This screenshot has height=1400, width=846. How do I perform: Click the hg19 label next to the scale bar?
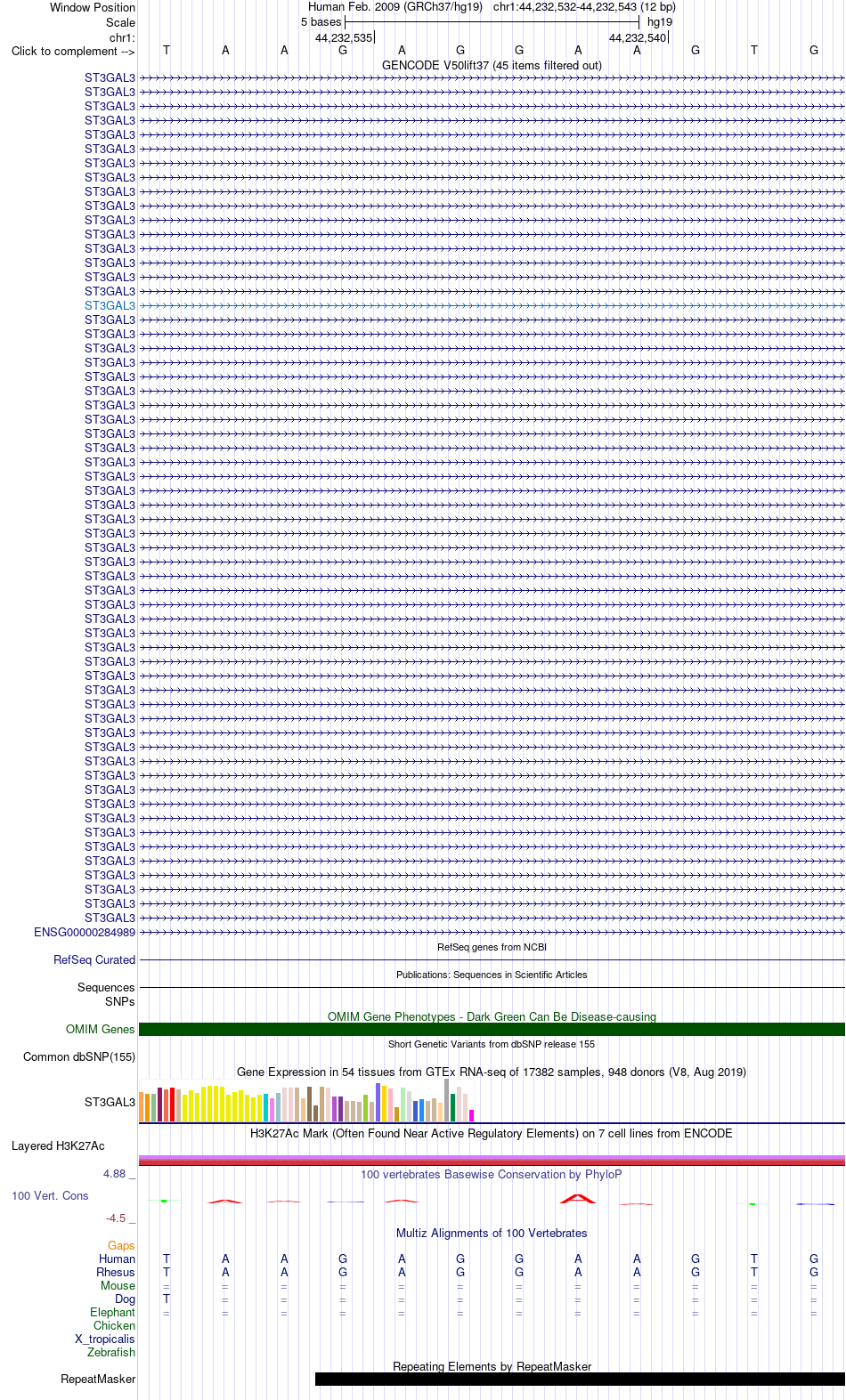pos(660,22)
